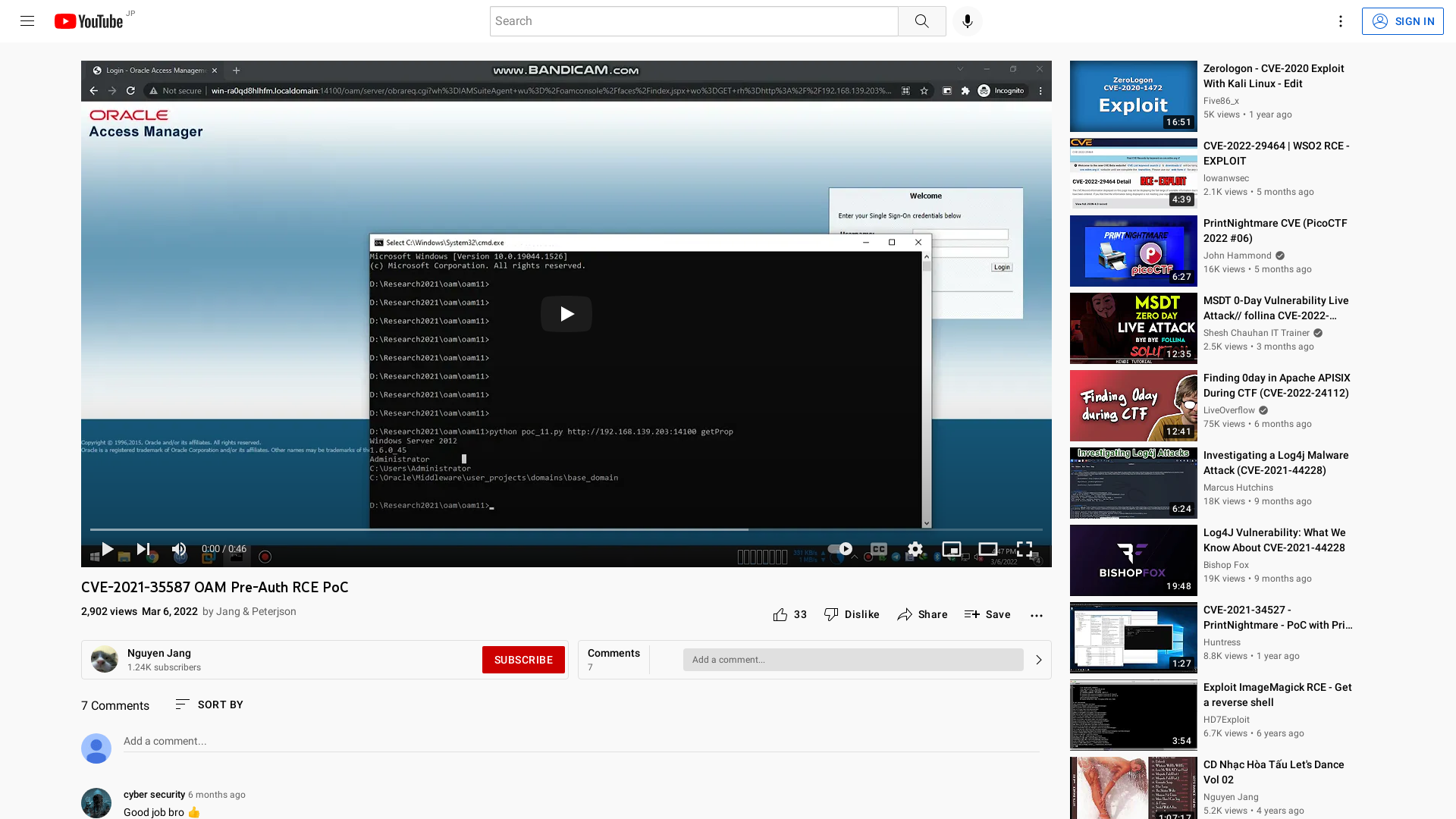Click the John Hammond channel name
This screenshot has width=1456, height=819.
click(1237, 256)
